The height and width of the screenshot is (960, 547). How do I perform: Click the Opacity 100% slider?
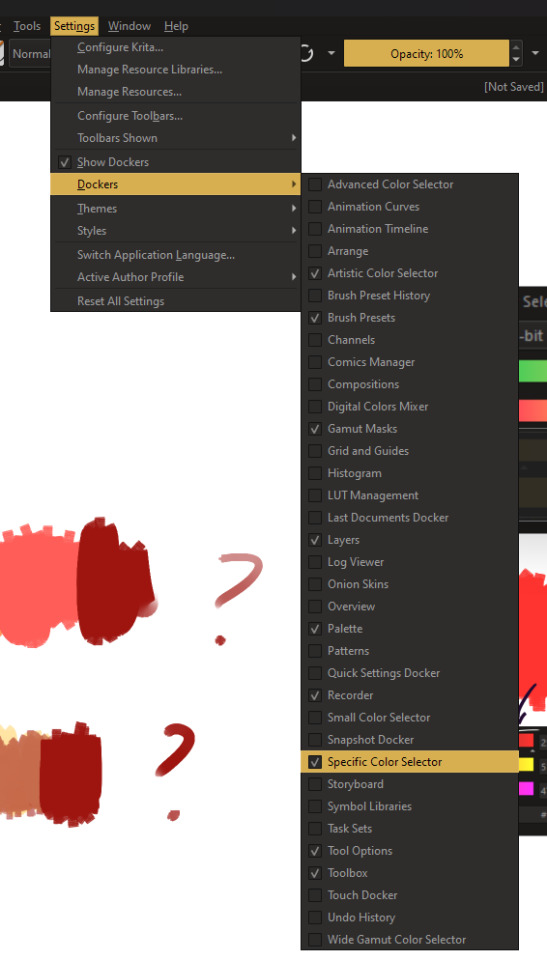point(426,53)
